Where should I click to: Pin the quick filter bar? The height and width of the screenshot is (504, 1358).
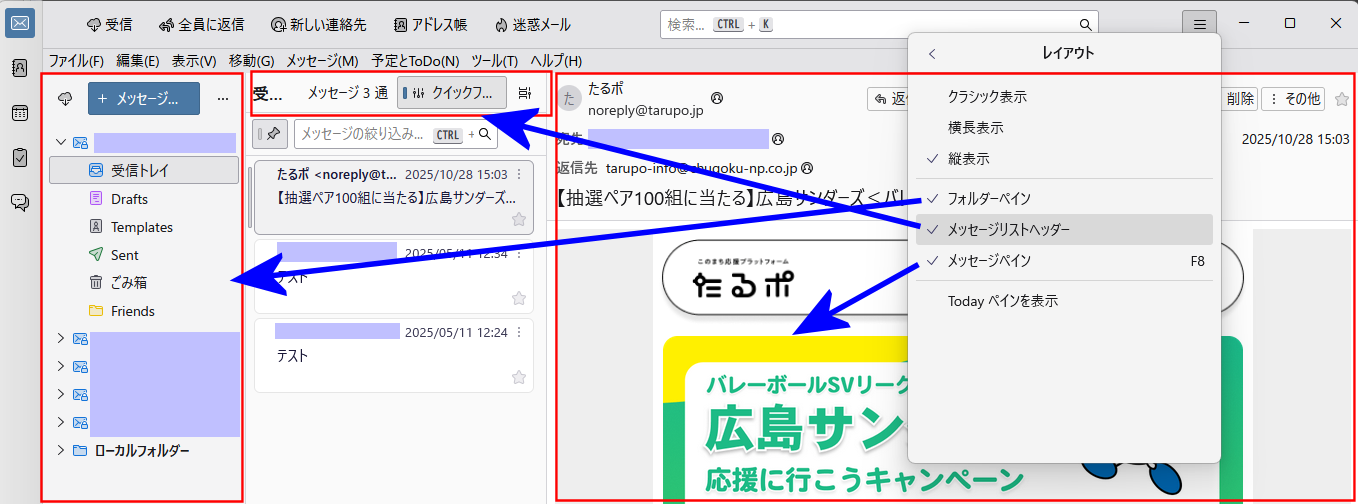(273, 133)
